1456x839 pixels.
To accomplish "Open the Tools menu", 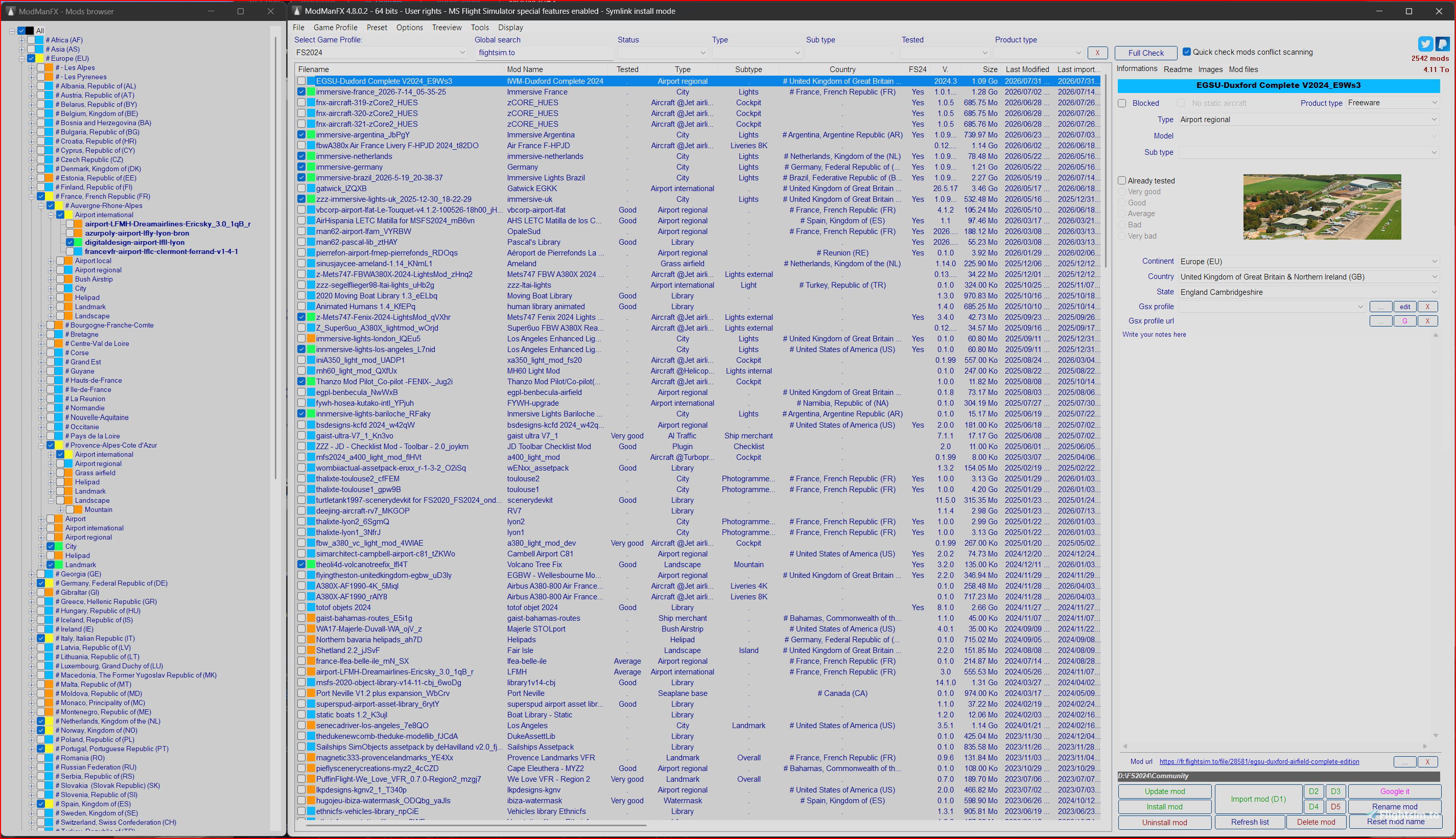I will [480, 27].
